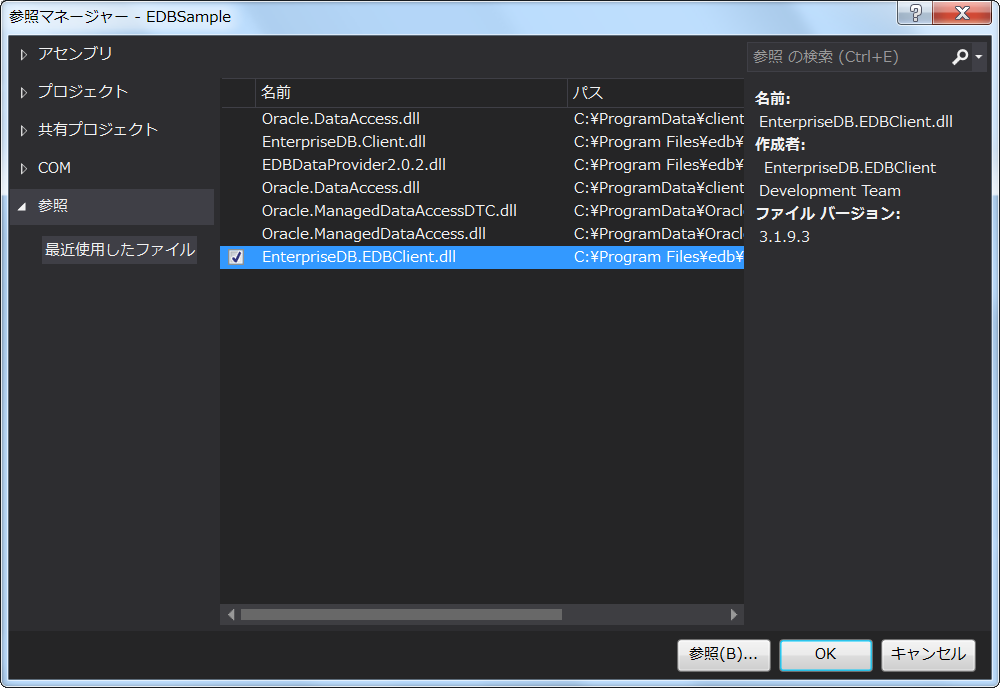Expand the 共有プロジェクト category
The width and height of the screenshot is (1000, 688).
click(x=24, y=130)
